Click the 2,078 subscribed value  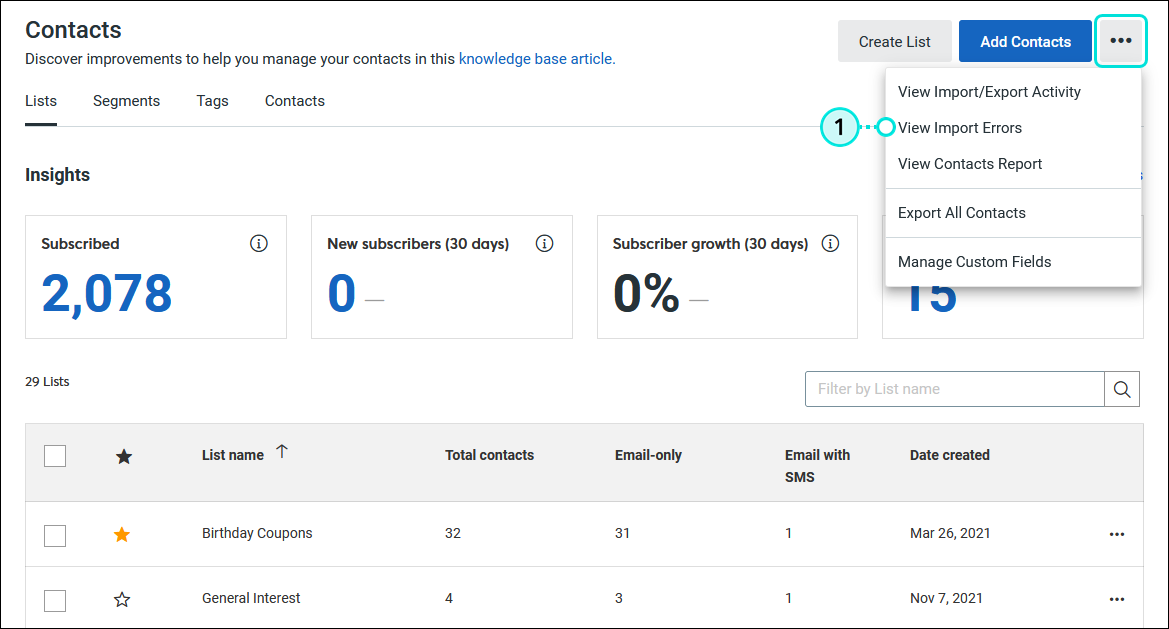(107, 294)
